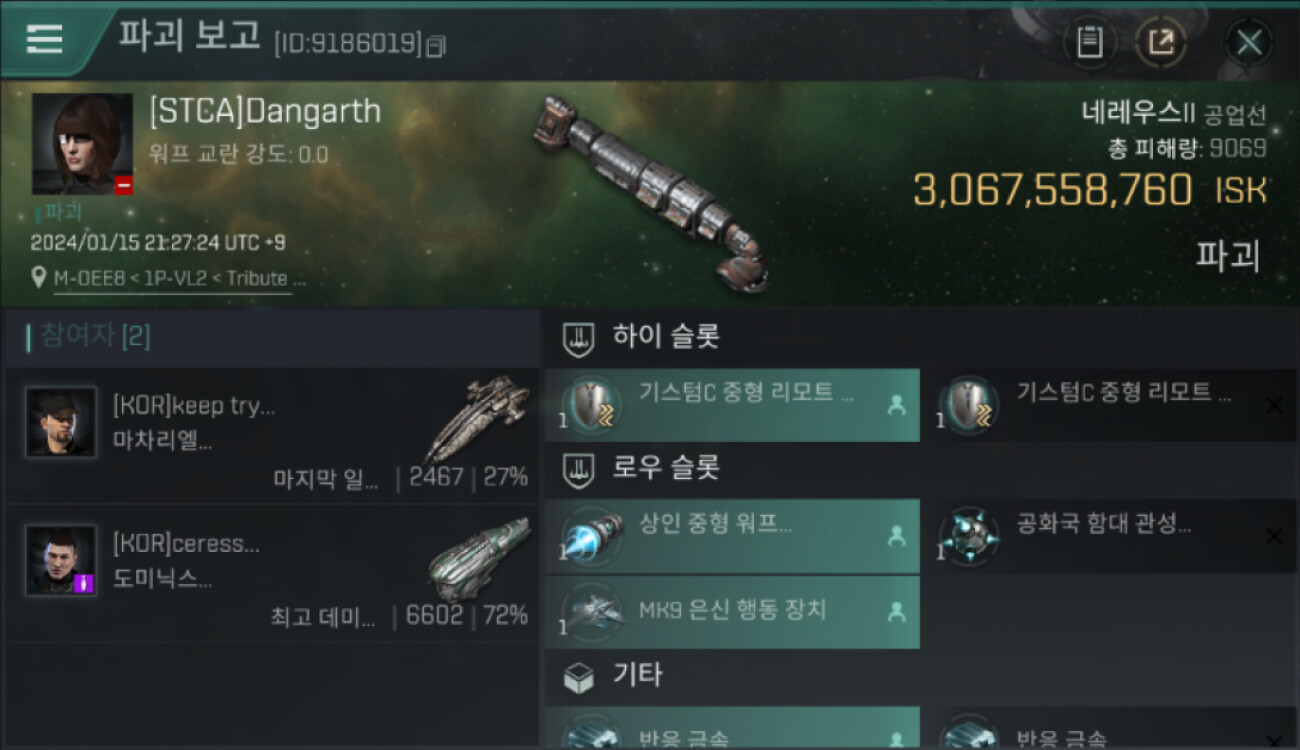Click the 하이 슬롯 section header
The height and width of the screenshot is (750, 1300).
(x=642, y=338)
